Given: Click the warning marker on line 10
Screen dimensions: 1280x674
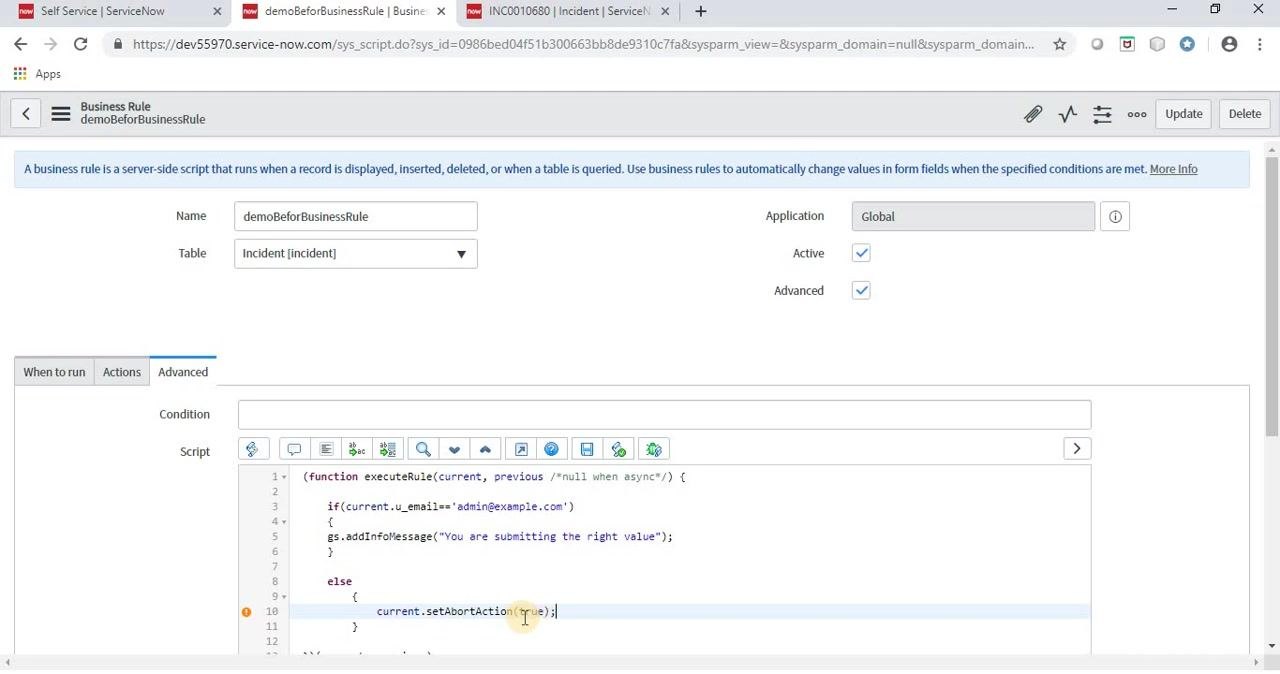Looking at the screenshot, I should click(246, 612).
